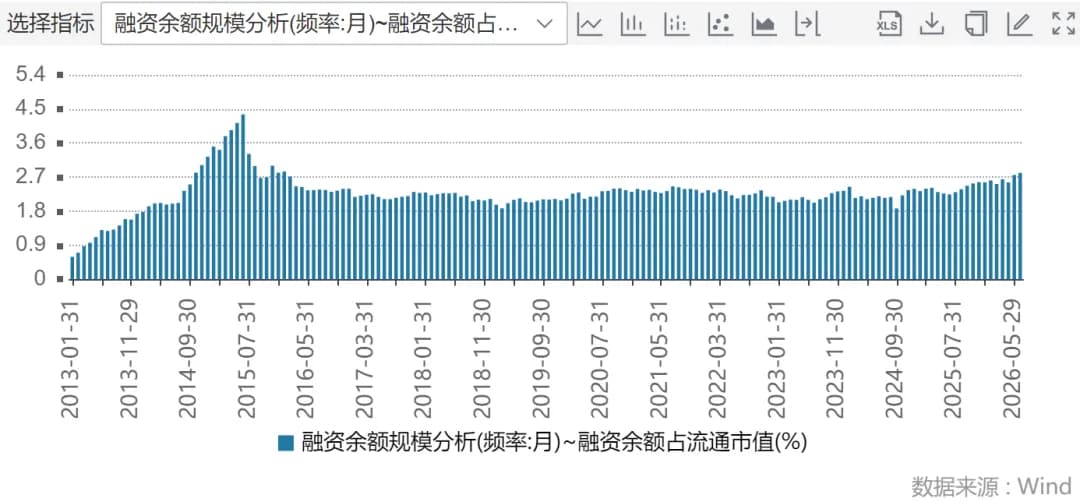Click the 选择指标 label

50,24
